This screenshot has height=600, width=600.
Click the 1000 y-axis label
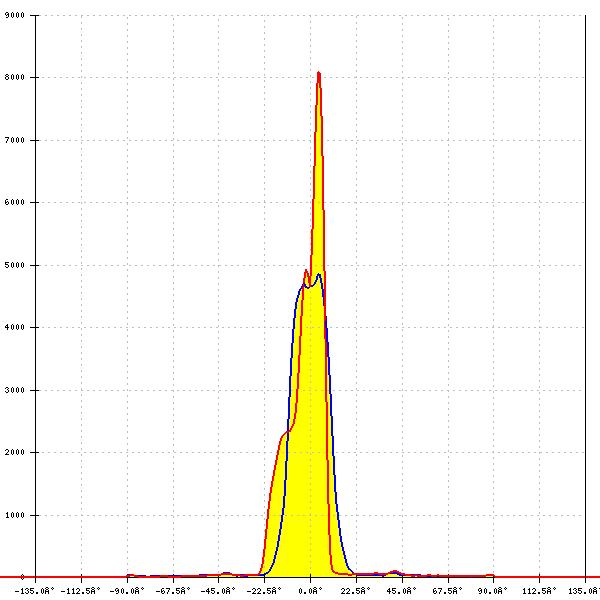[x=15, y=515]
